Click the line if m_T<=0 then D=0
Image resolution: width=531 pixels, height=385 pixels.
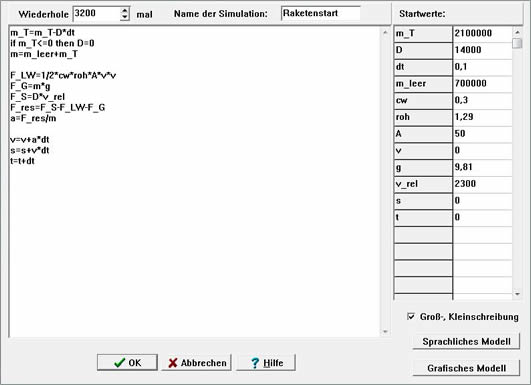[x=52, y=43]
